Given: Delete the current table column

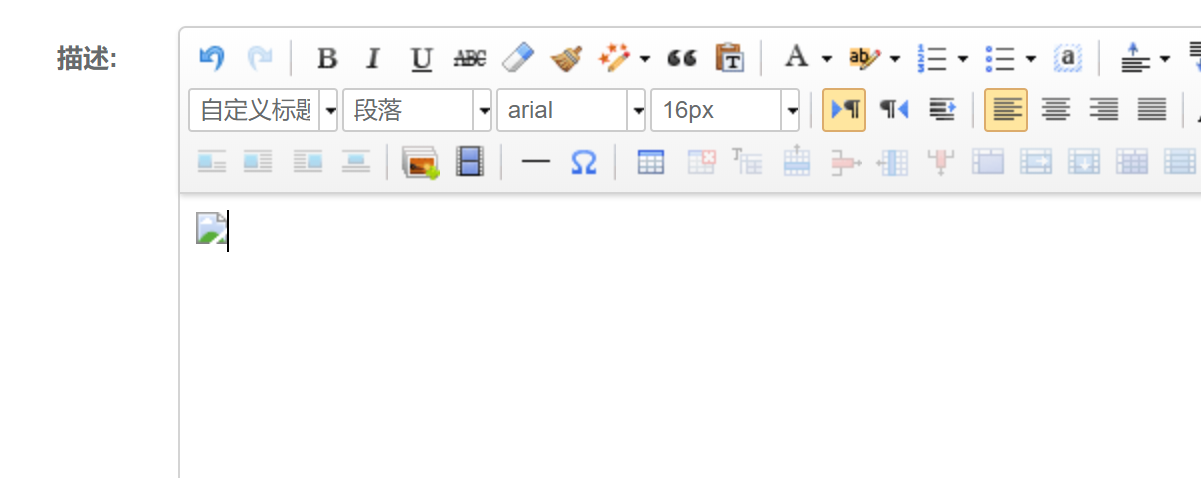Looking at the screenshot, I should [940, 161].
